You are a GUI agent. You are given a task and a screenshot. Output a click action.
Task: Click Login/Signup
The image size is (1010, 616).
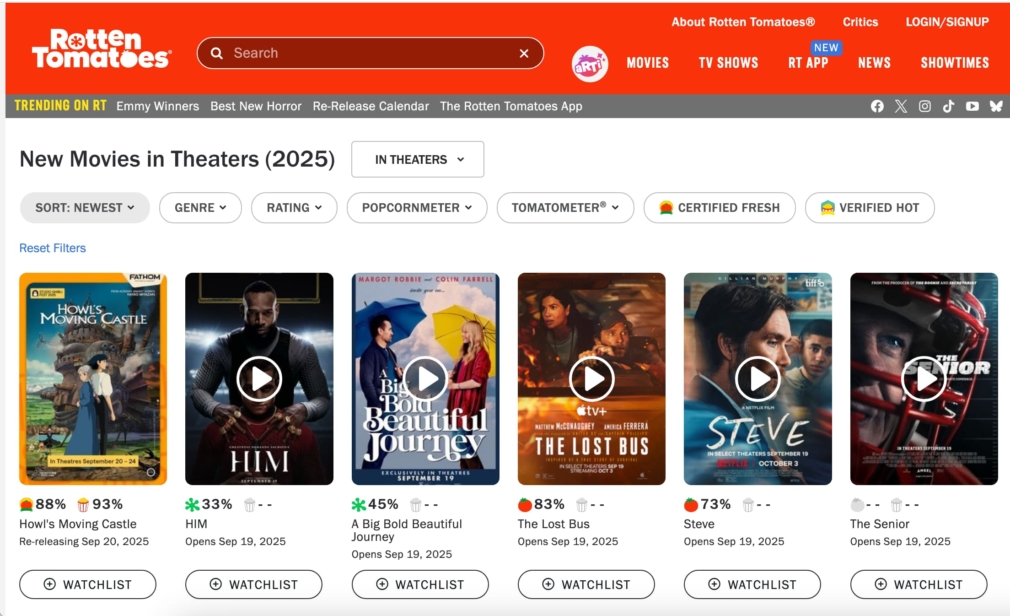pyautogui.click(x=947, y=22)
